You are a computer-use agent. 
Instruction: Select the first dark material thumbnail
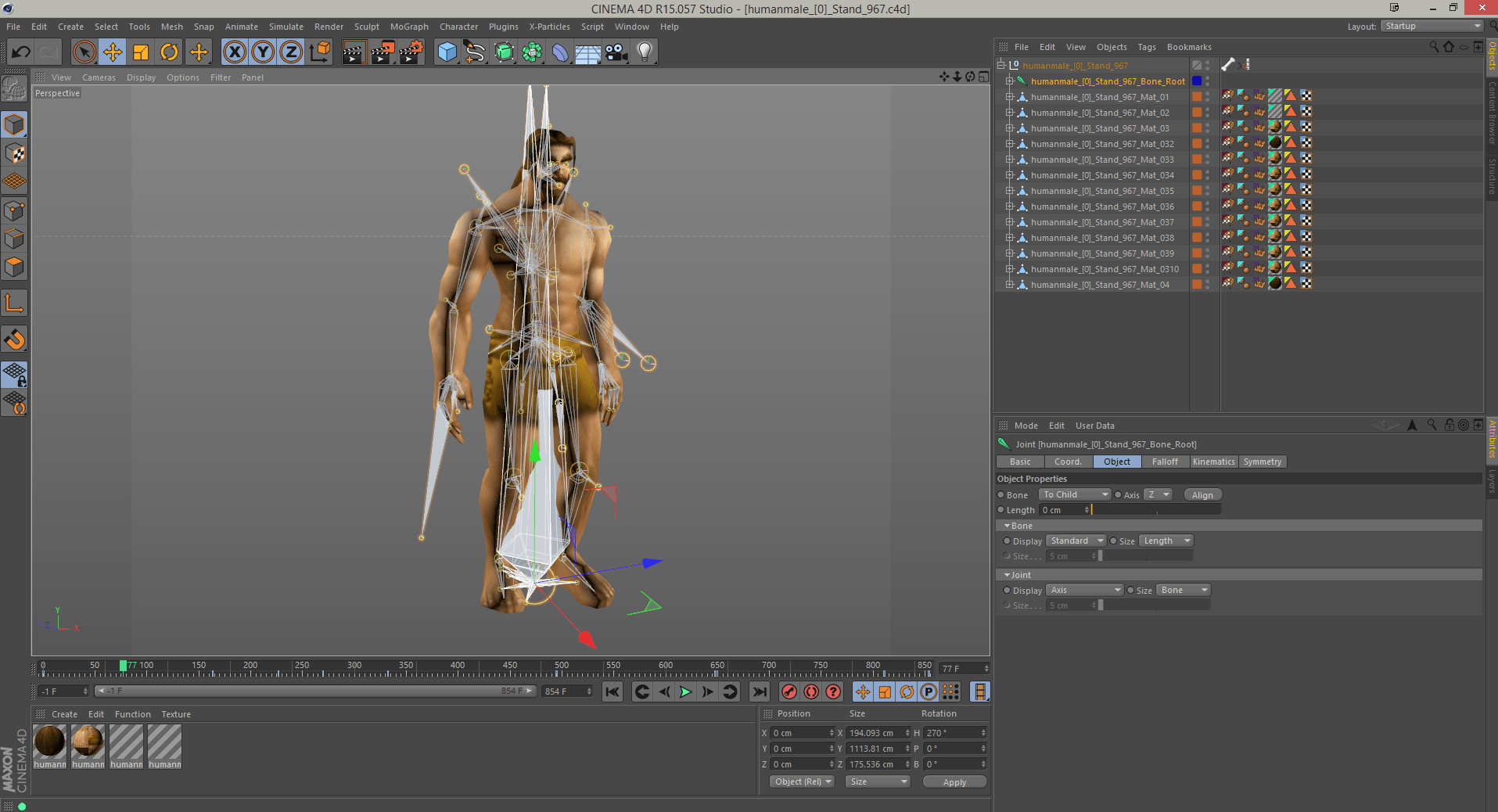50,742
